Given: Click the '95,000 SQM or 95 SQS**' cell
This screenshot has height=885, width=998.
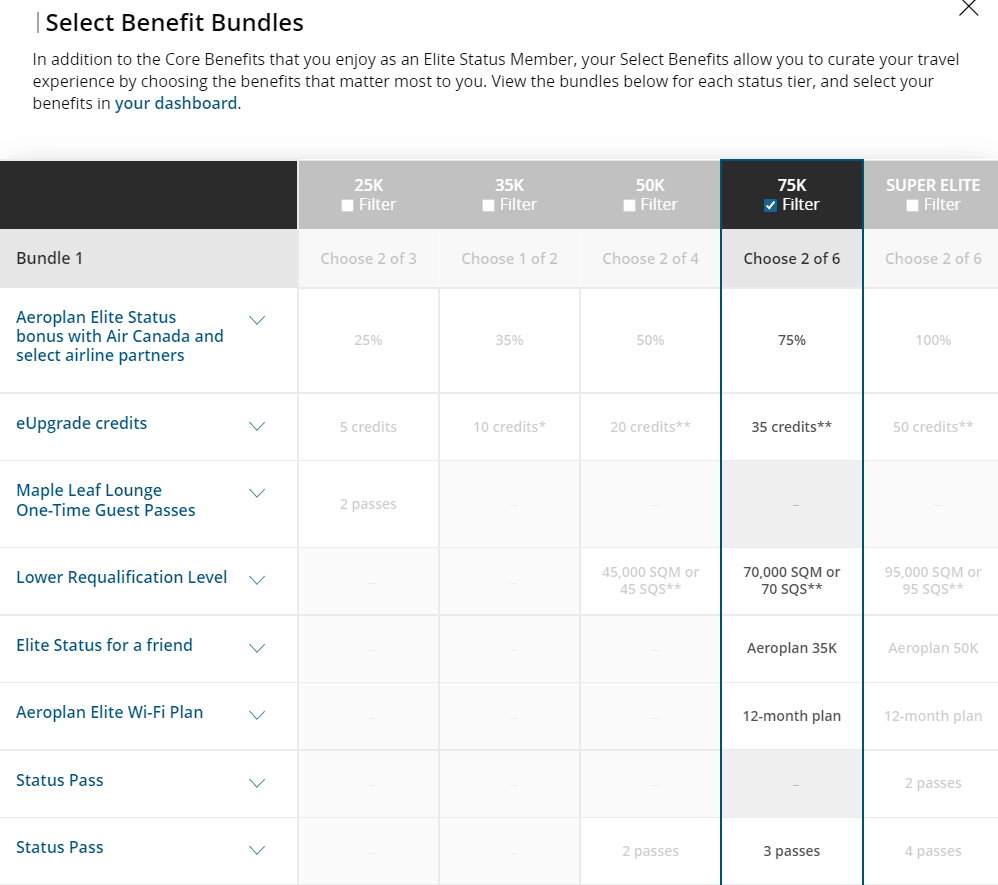Looking at the screenshot, I should 933,581.
